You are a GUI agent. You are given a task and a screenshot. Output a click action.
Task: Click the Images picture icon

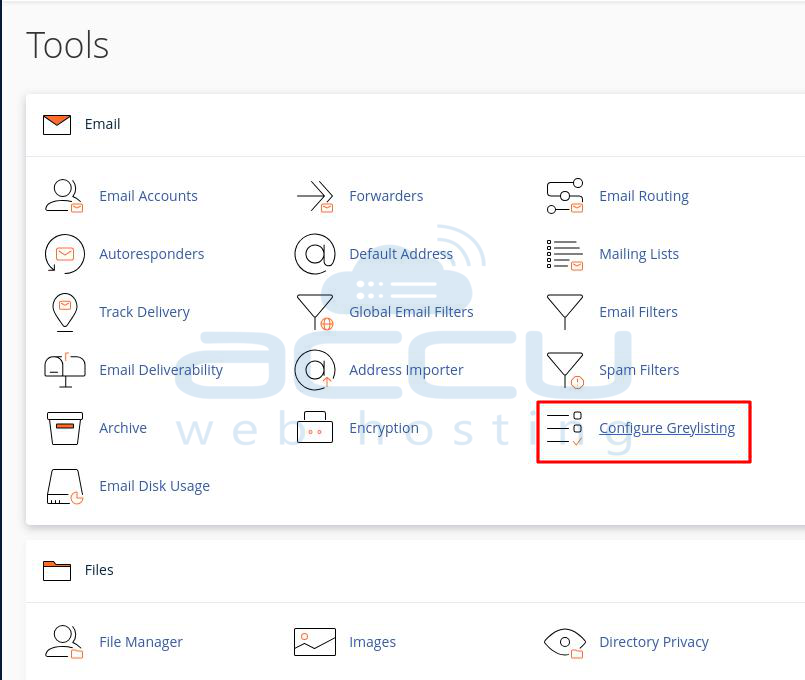(x=315, y=642)
